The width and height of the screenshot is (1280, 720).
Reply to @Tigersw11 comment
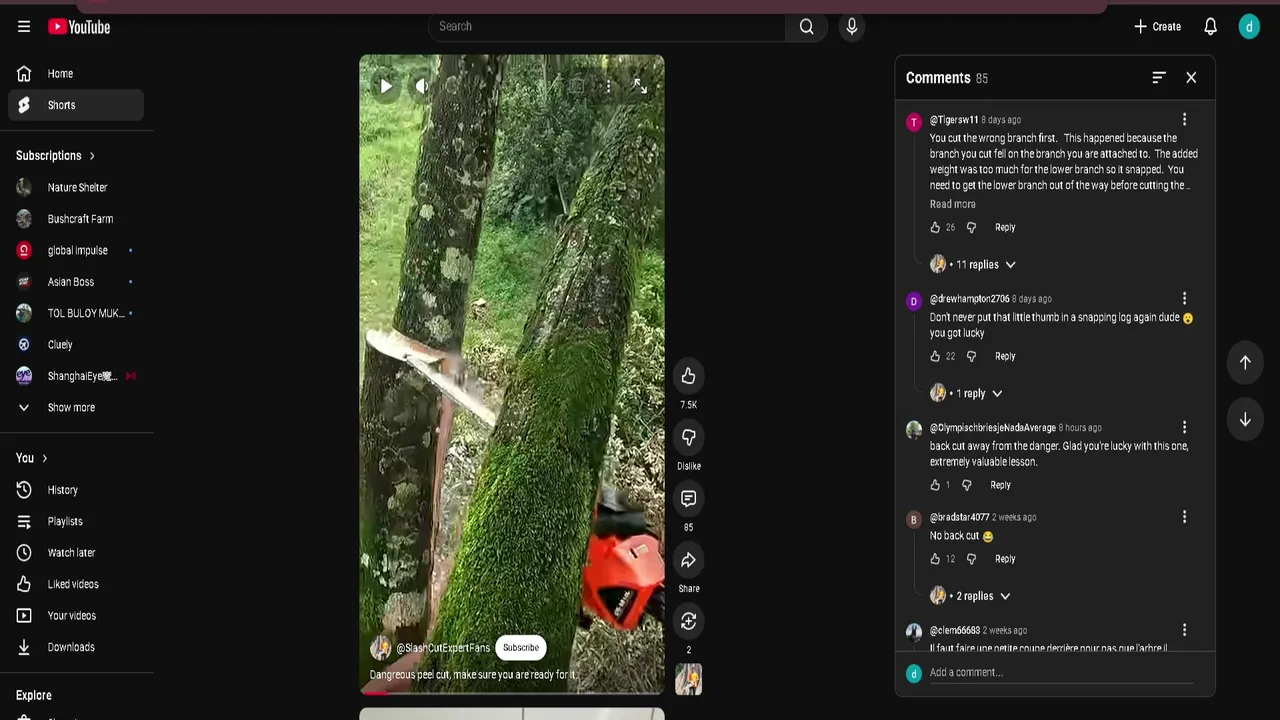(1005, 228)
